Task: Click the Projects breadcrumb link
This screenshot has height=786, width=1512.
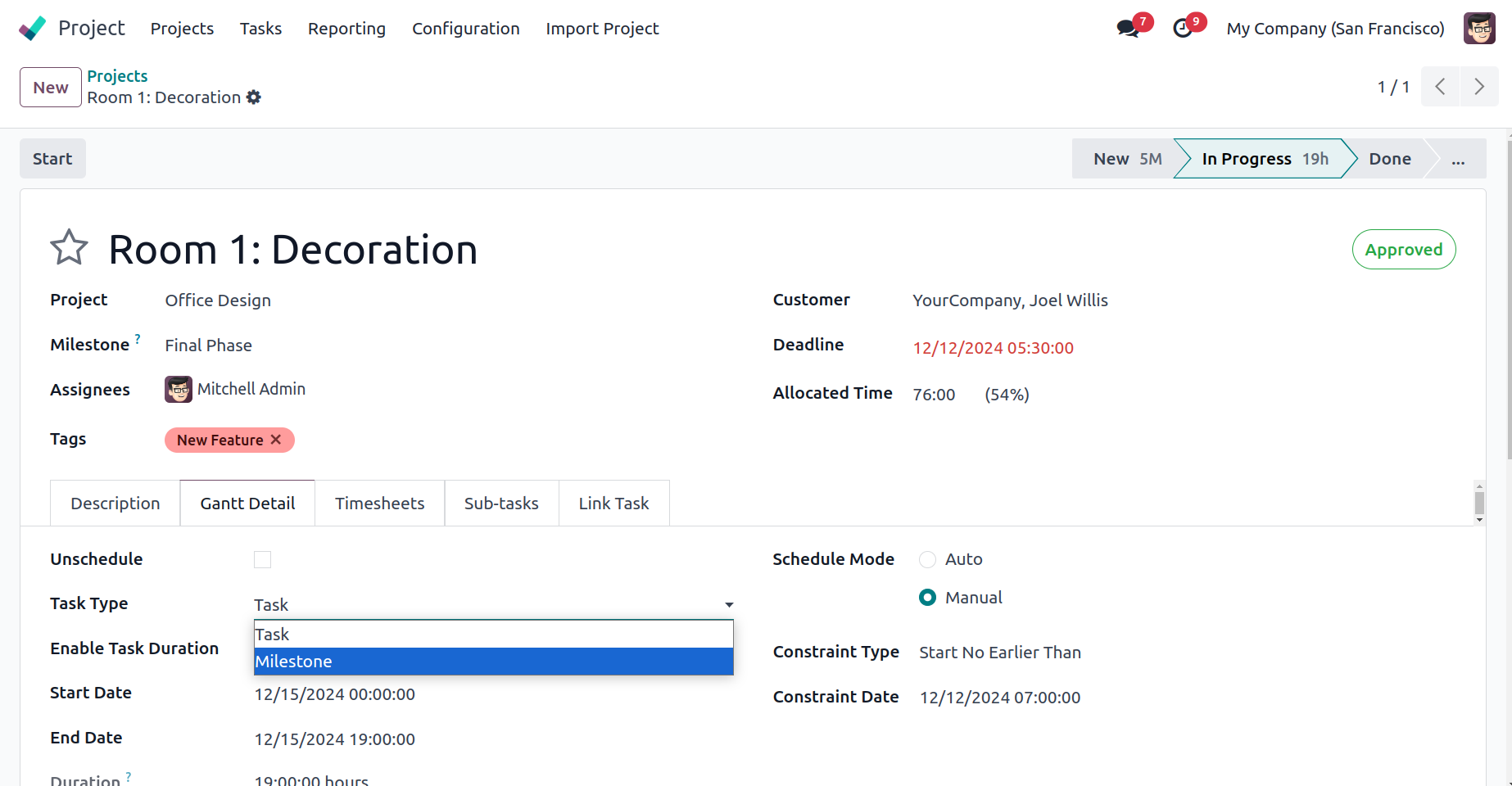Action: pyautogui.click(x=117, y=76)
